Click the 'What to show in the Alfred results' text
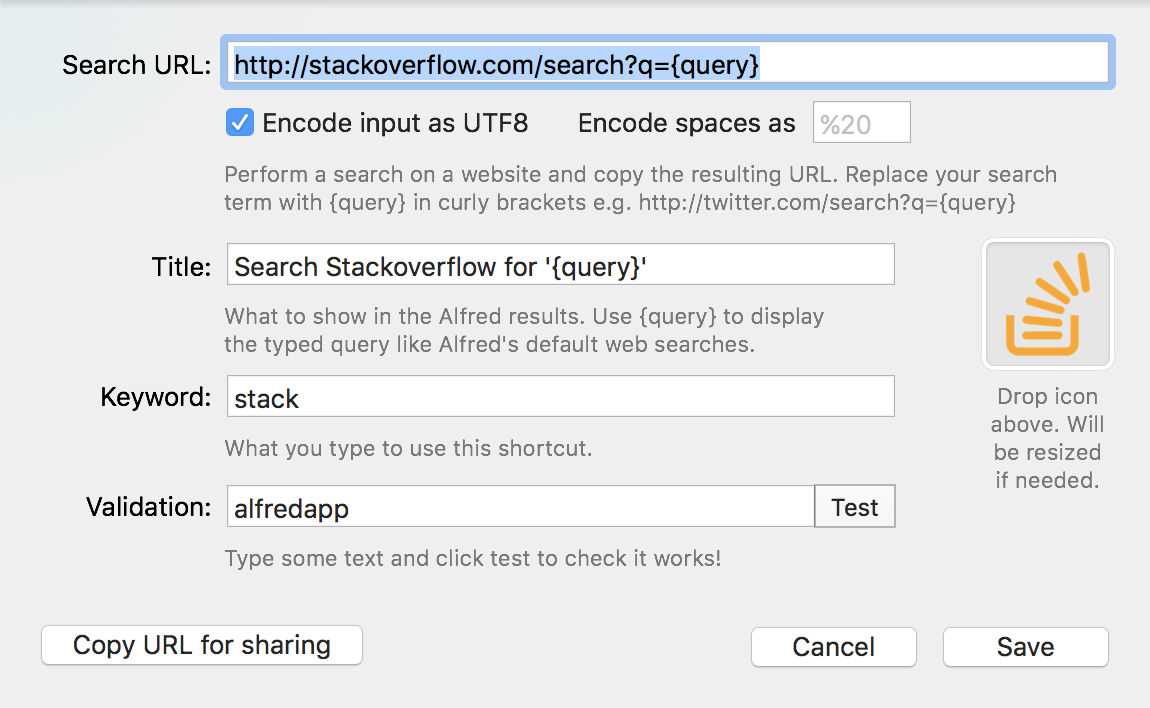Screen dimensions: 1150x708 pyautogui.click(x=524, y=330)
